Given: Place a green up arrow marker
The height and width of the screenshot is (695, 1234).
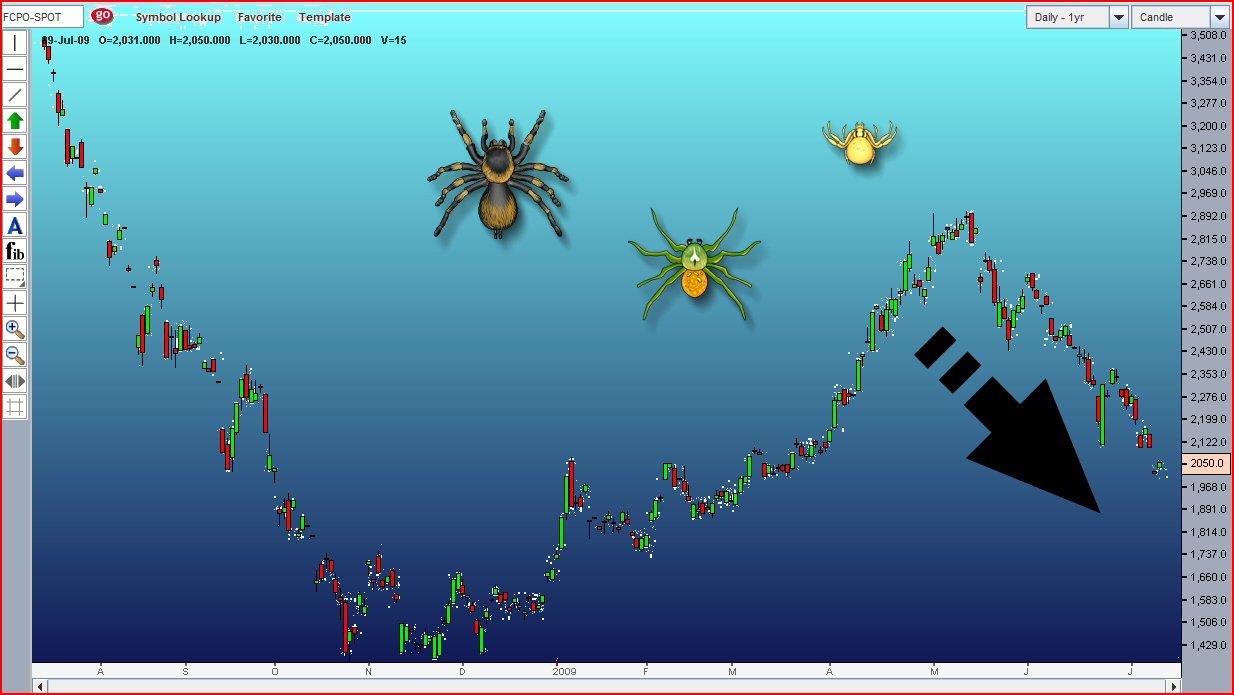Looking at the screenshot, I should pyautogui.click(x=15, y=121).
